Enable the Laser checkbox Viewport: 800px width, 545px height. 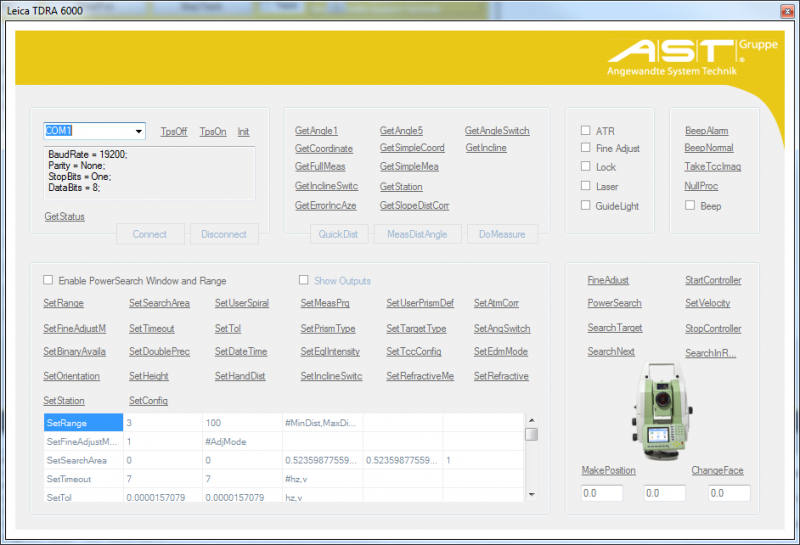click(x=586, y=186)
